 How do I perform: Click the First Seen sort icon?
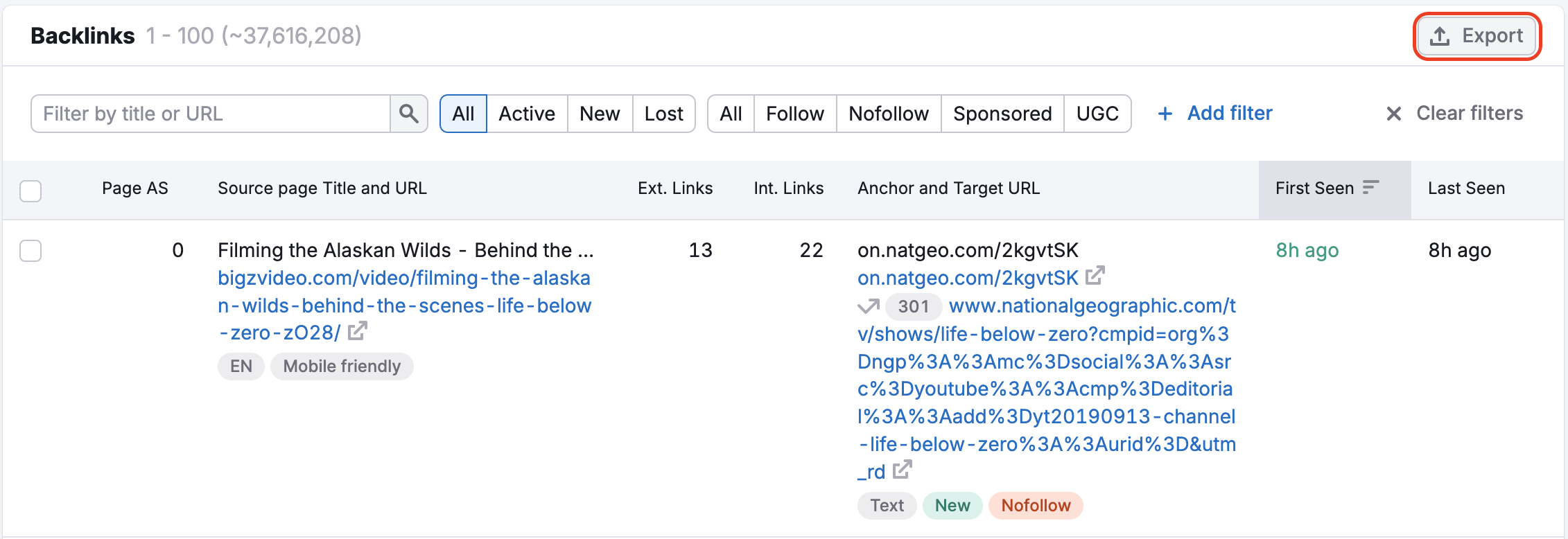click(x=1370, y=188)
